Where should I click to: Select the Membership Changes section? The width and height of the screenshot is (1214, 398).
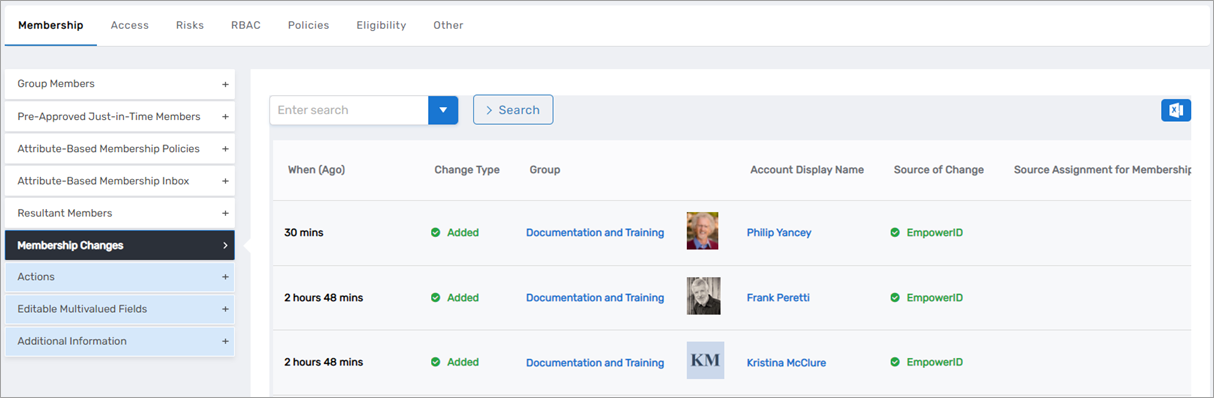coord(120,245)
